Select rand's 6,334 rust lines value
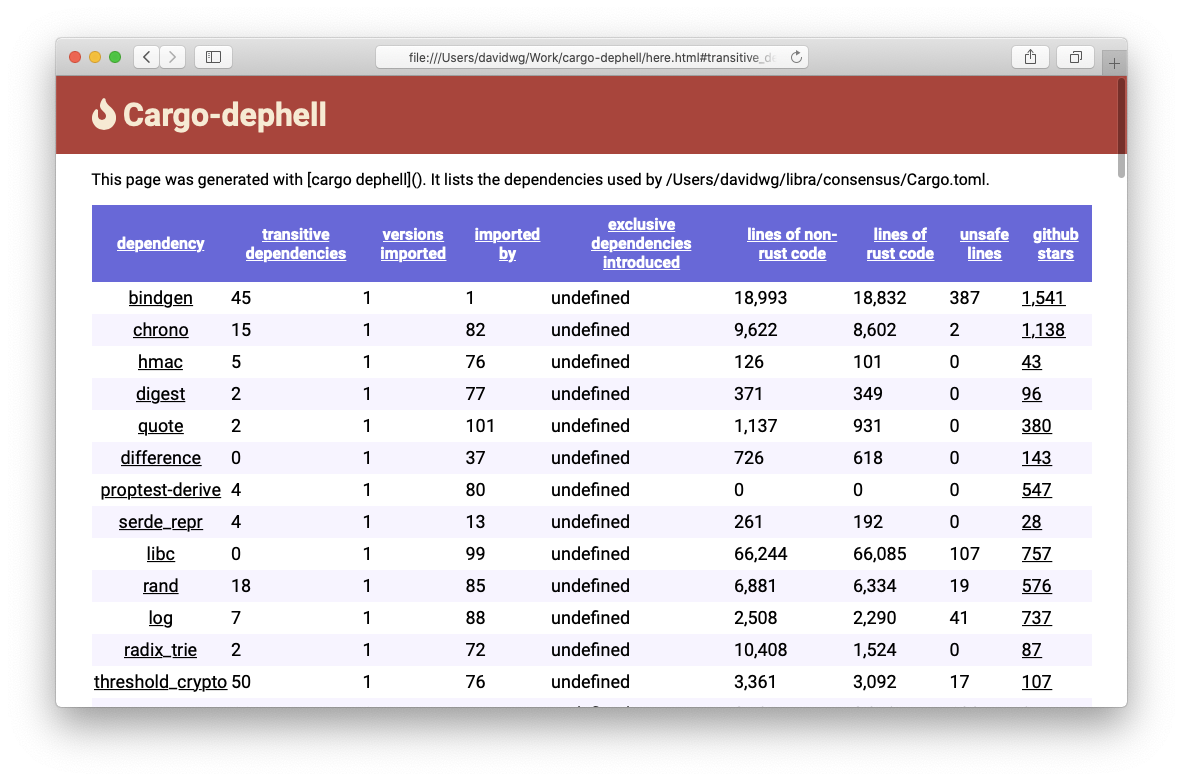The width and height of the screenshot is (1183, 781). (x=874, y=586)
